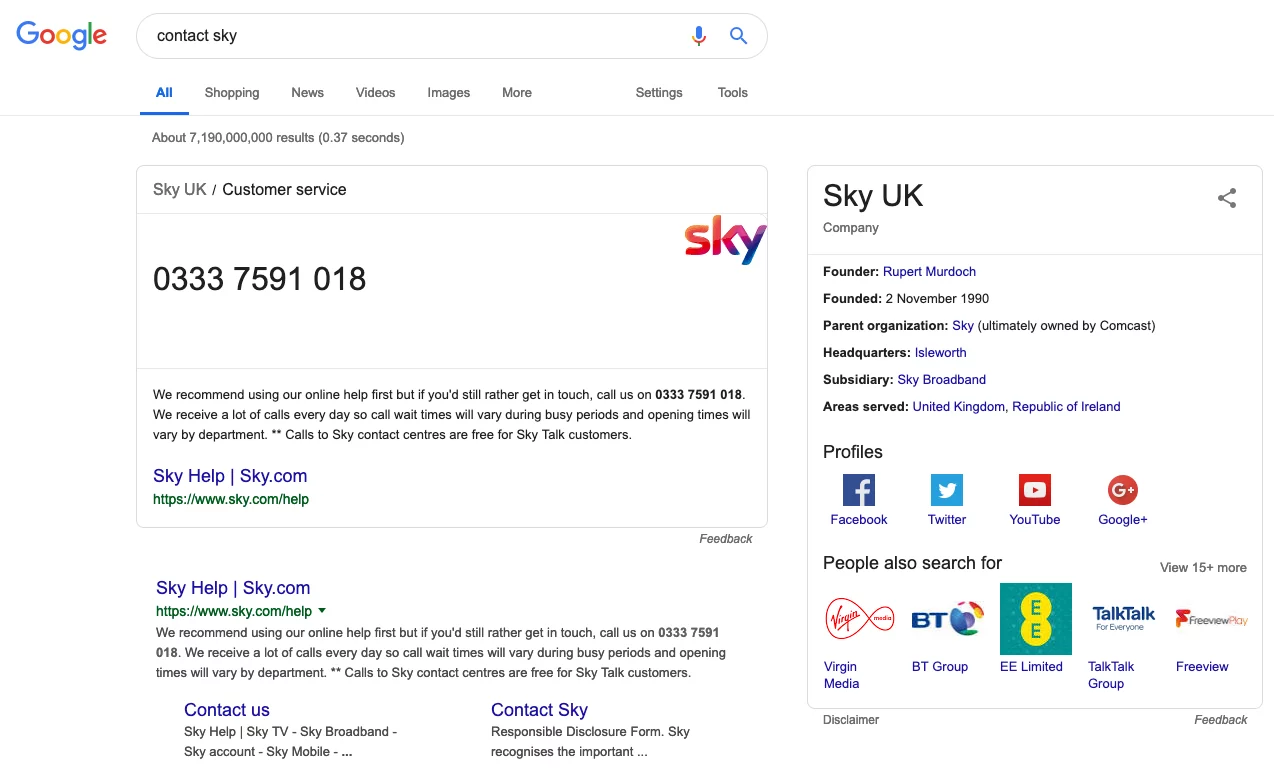Share the Sky UK knowledge panel
The width and height of the screenshot is (1274, 775).
click(1227, 198)
